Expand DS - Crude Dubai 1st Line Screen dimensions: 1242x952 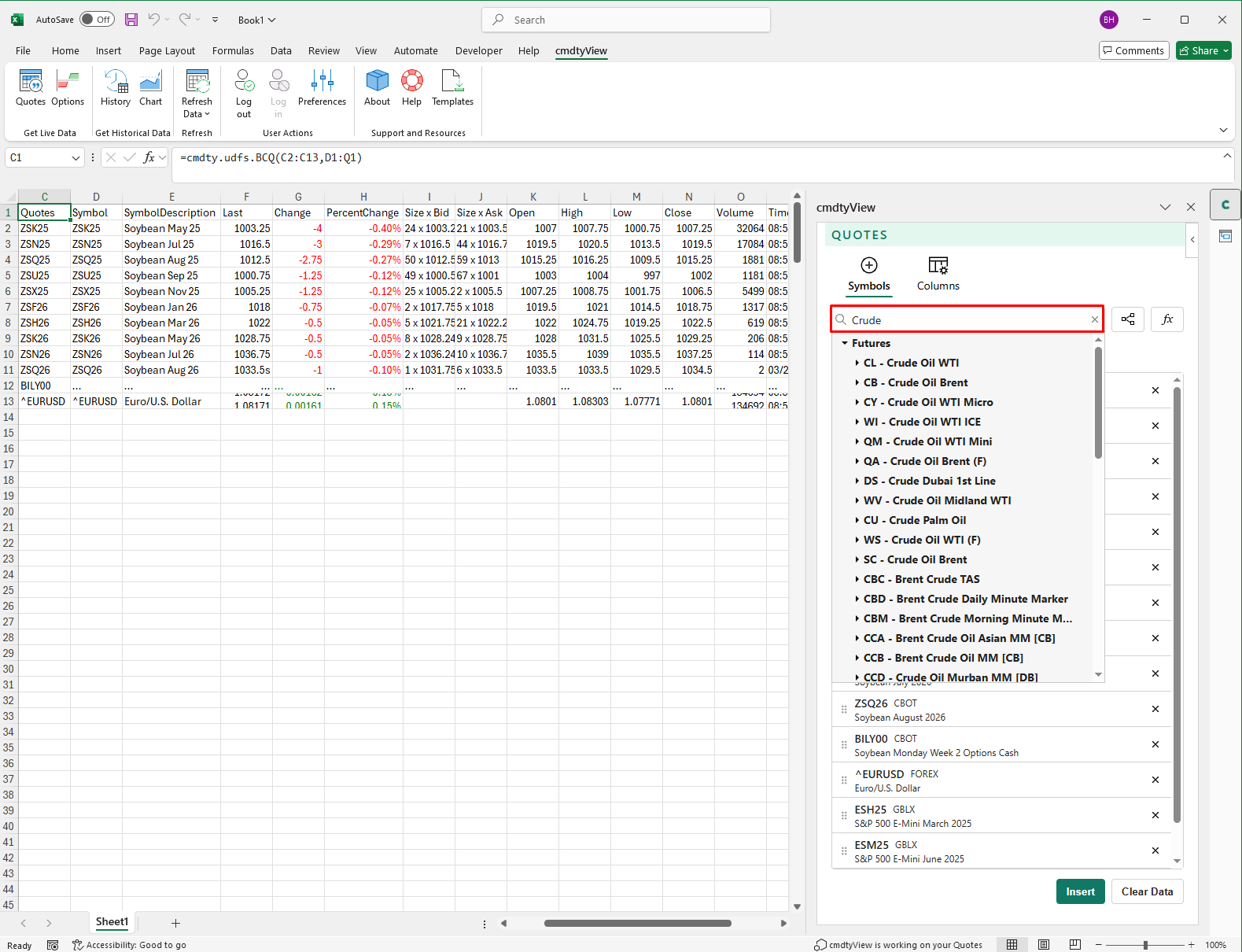pyautogui.click(x=857, y=481)
